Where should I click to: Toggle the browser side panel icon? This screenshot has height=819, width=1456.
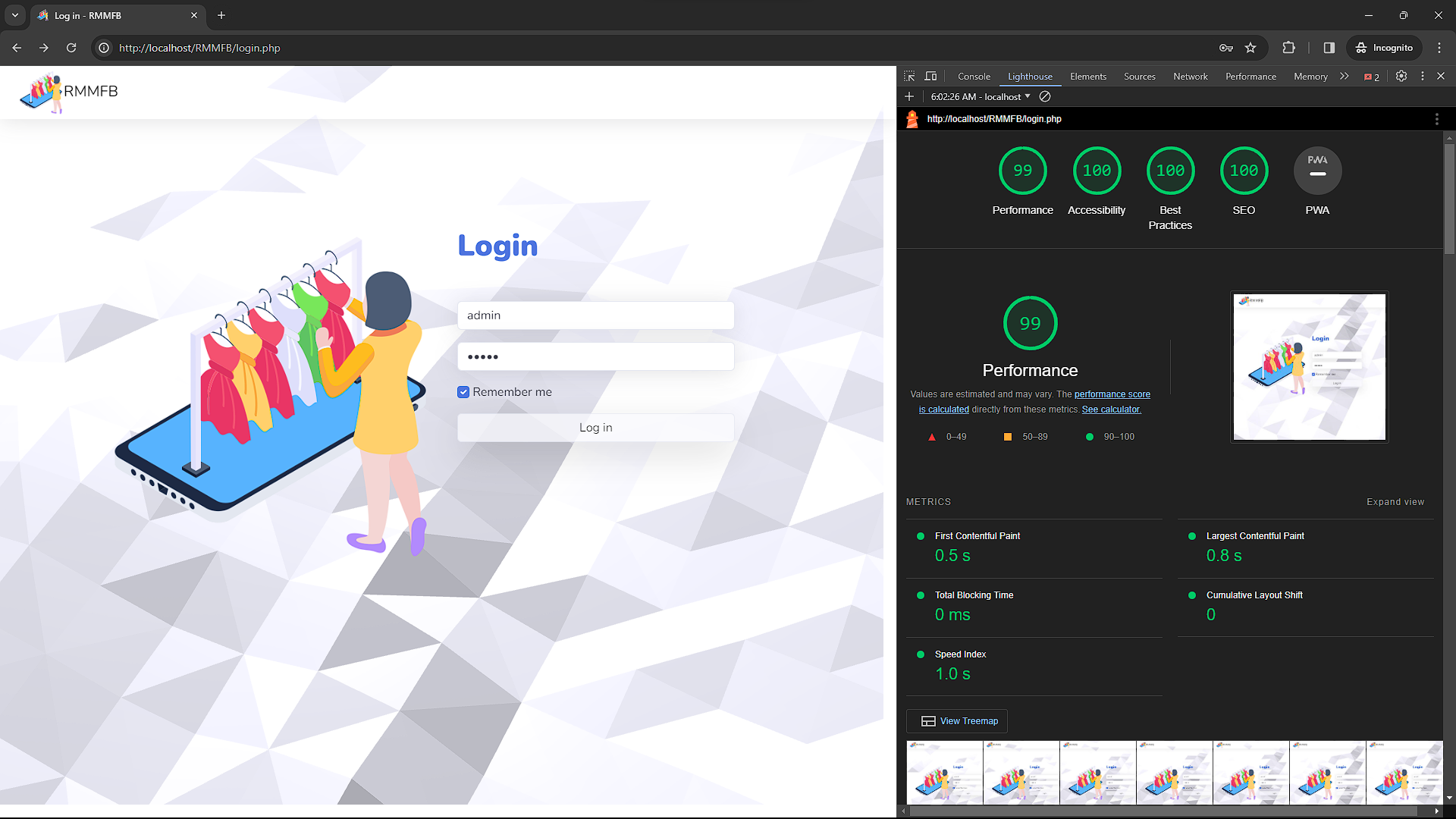pos(1329,48)
